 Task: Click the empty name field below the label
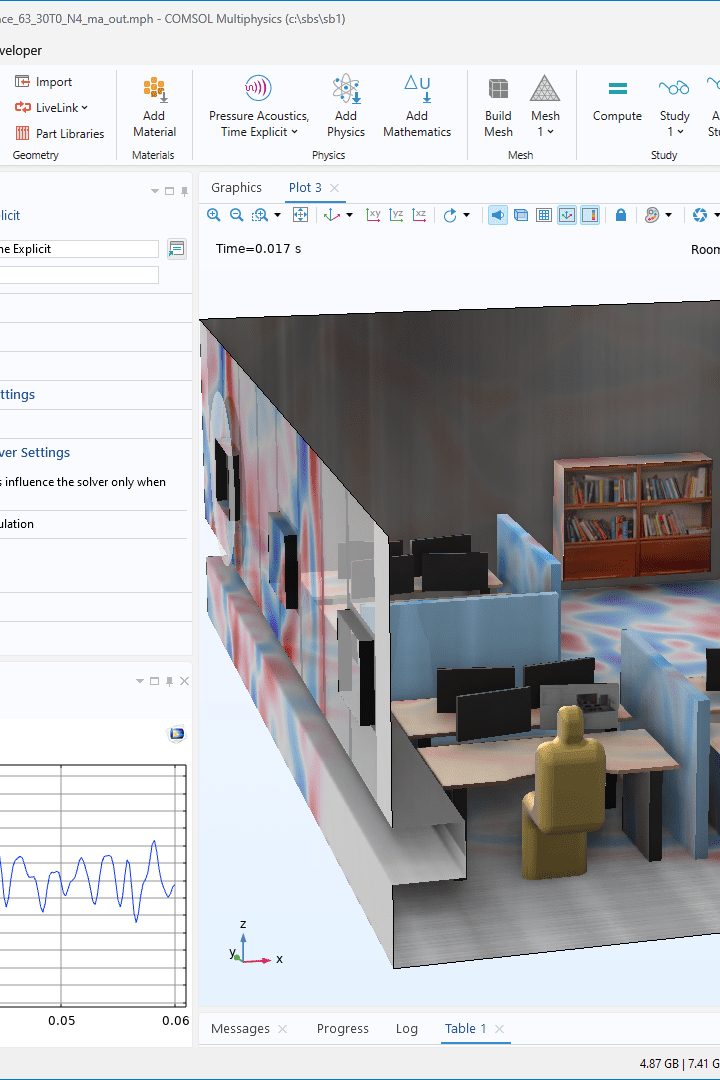(x=79, y=275)
